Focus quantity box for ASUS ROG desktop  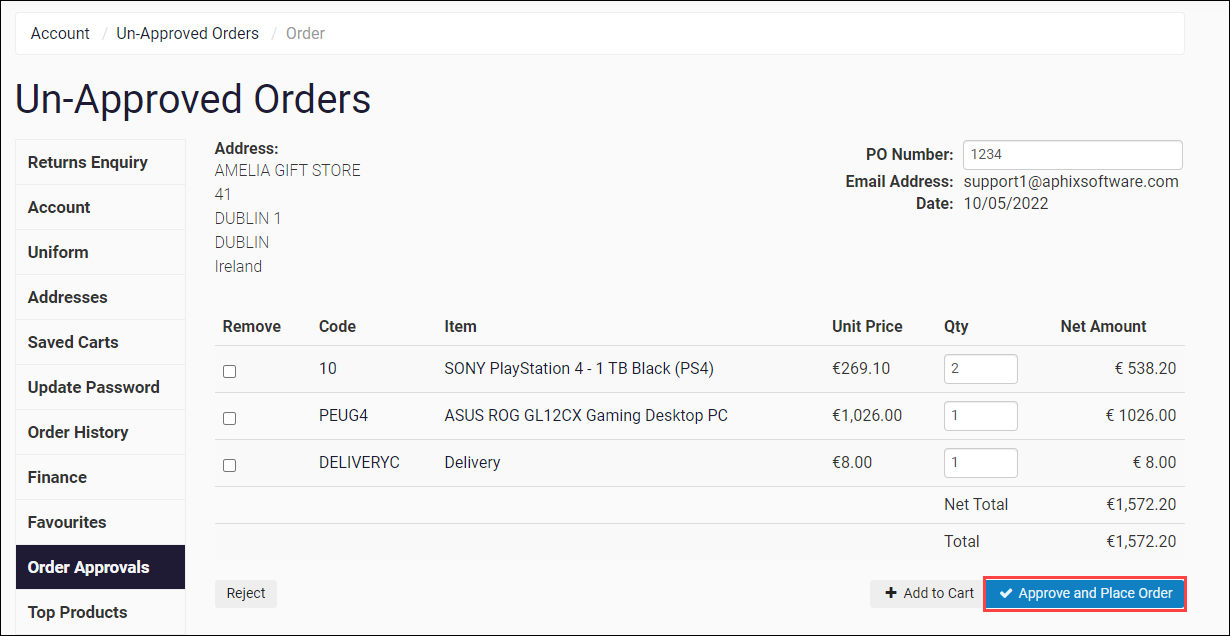pyautogui.click(x=980, y=416)
